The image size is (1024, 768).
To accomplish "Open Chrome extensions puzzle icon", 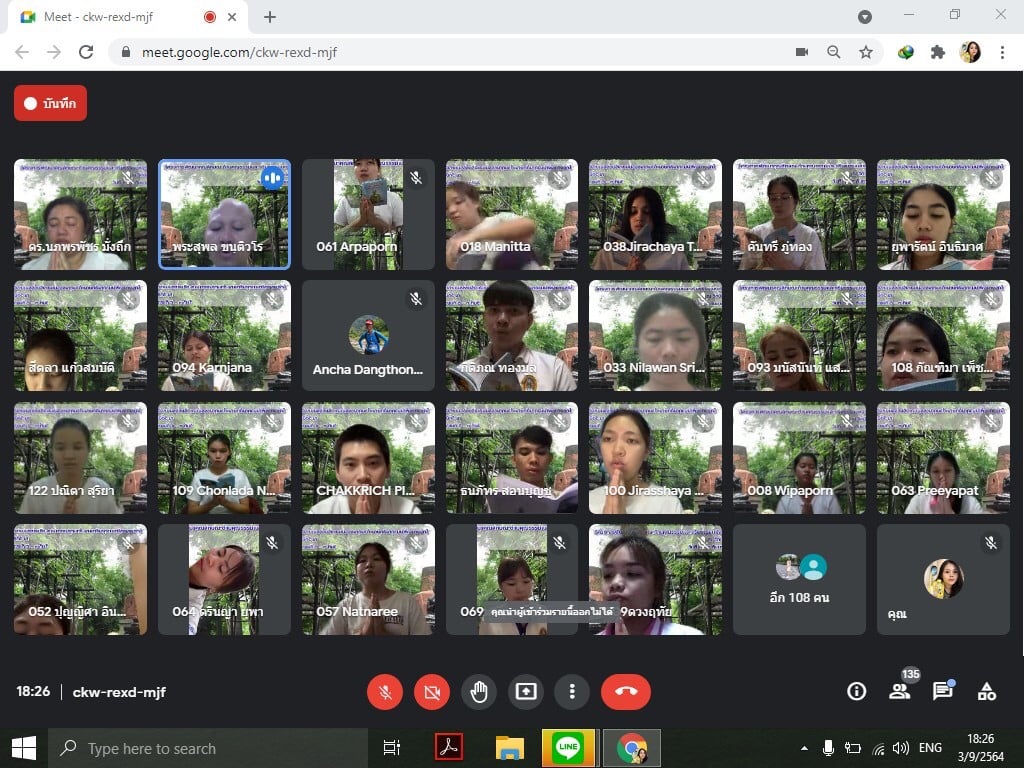I will pos(937,52).
